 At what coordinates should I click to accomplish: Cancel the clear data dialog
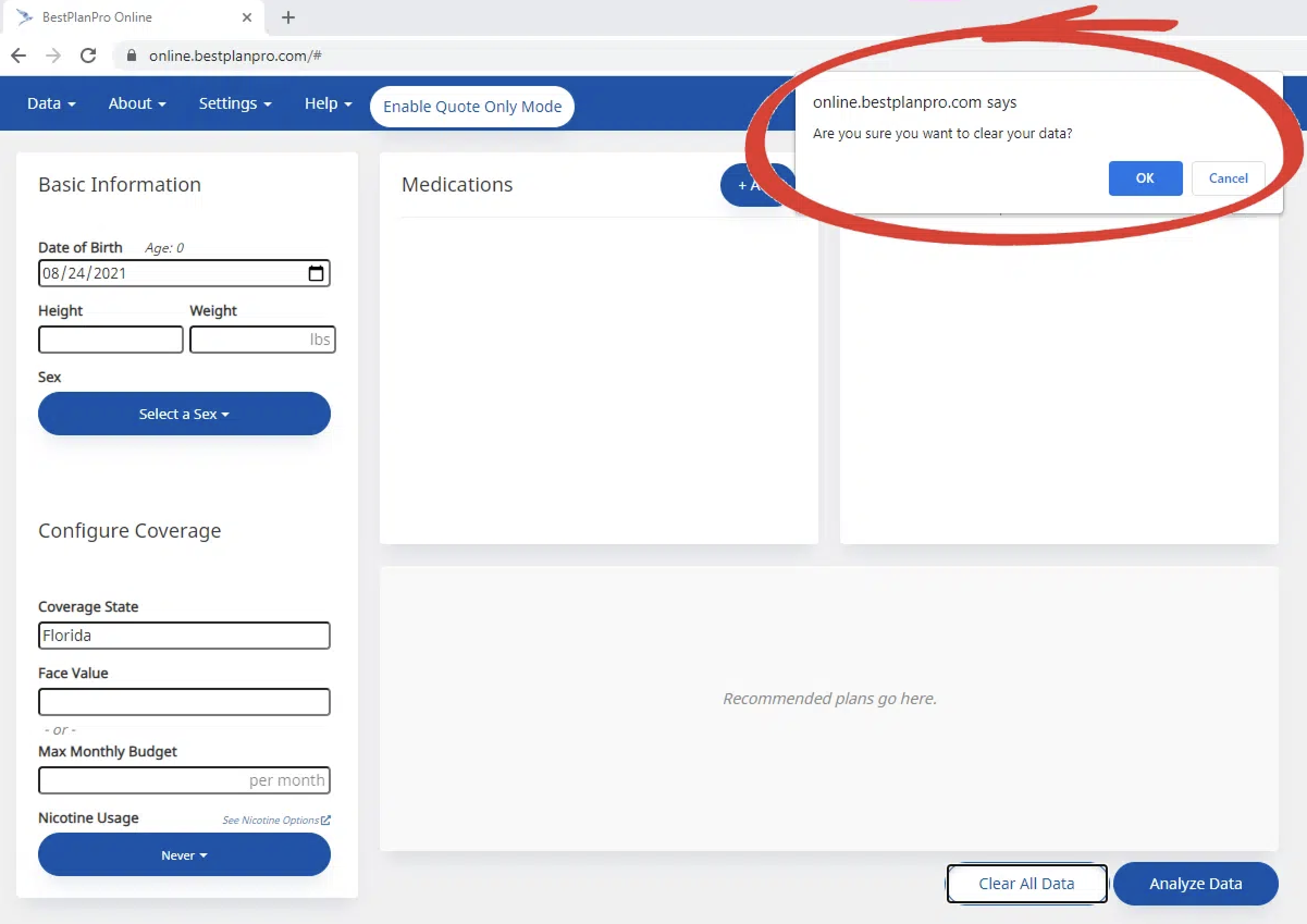click(x=1228, y=178)
